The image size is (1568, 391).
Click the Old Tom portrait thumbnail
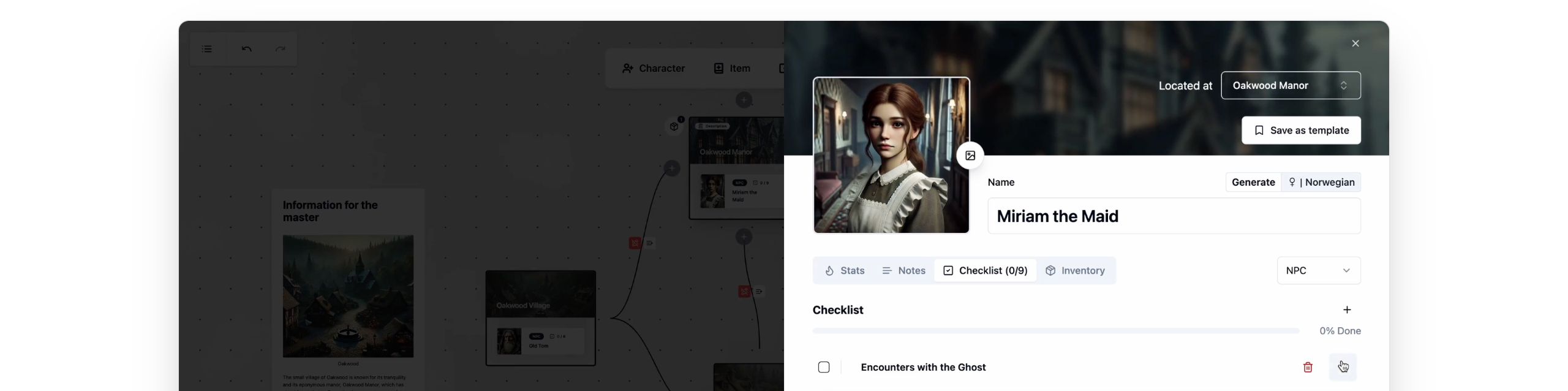[x=509, y=341]
